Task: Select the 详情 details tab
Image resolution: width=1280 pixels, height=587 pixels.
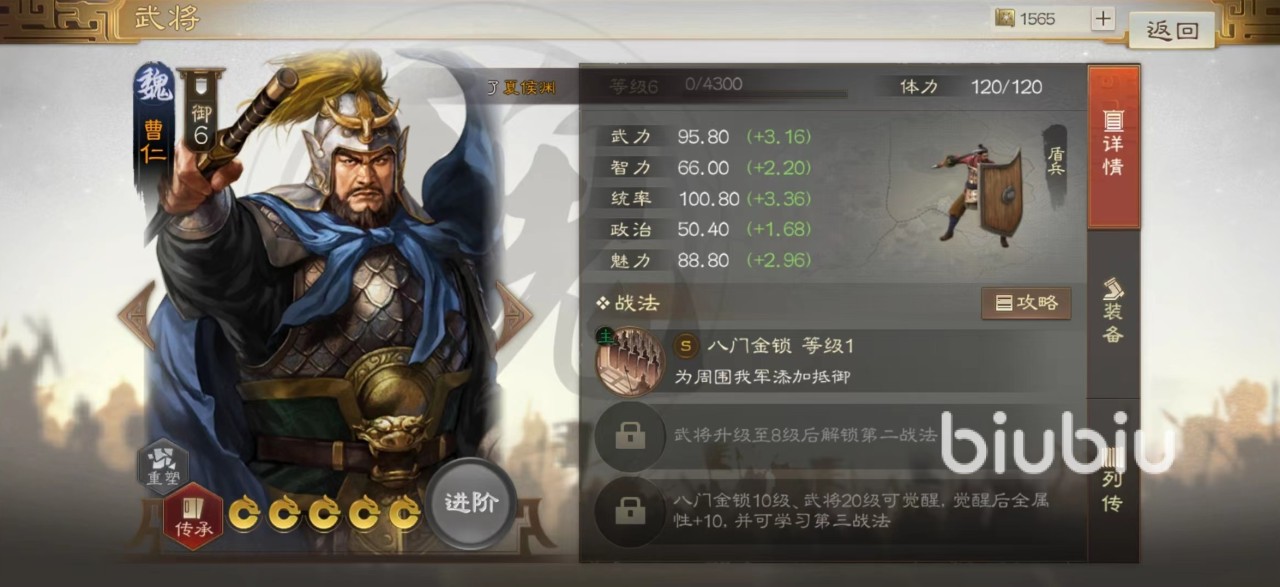Action: (x=1113, y=148)
